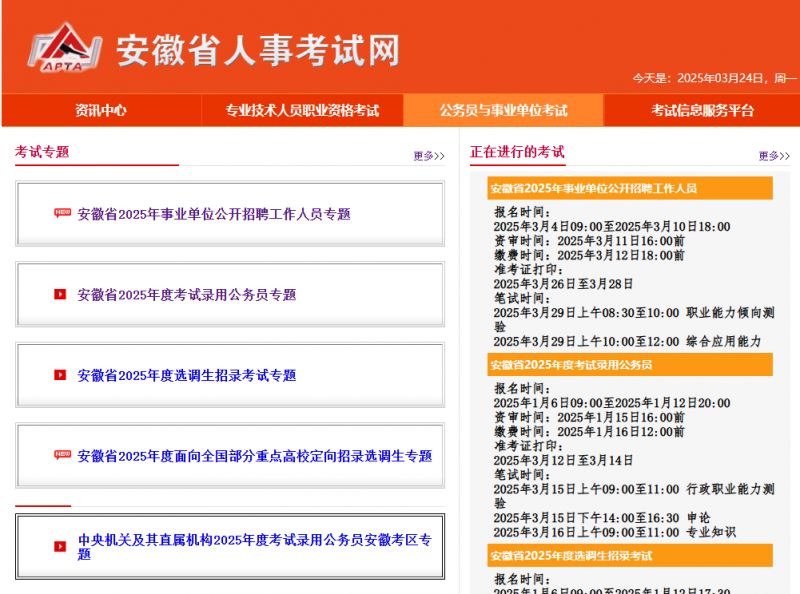
Task: Select the 公务员与事业单位考试 tab
Action: (x=503, y=110)
